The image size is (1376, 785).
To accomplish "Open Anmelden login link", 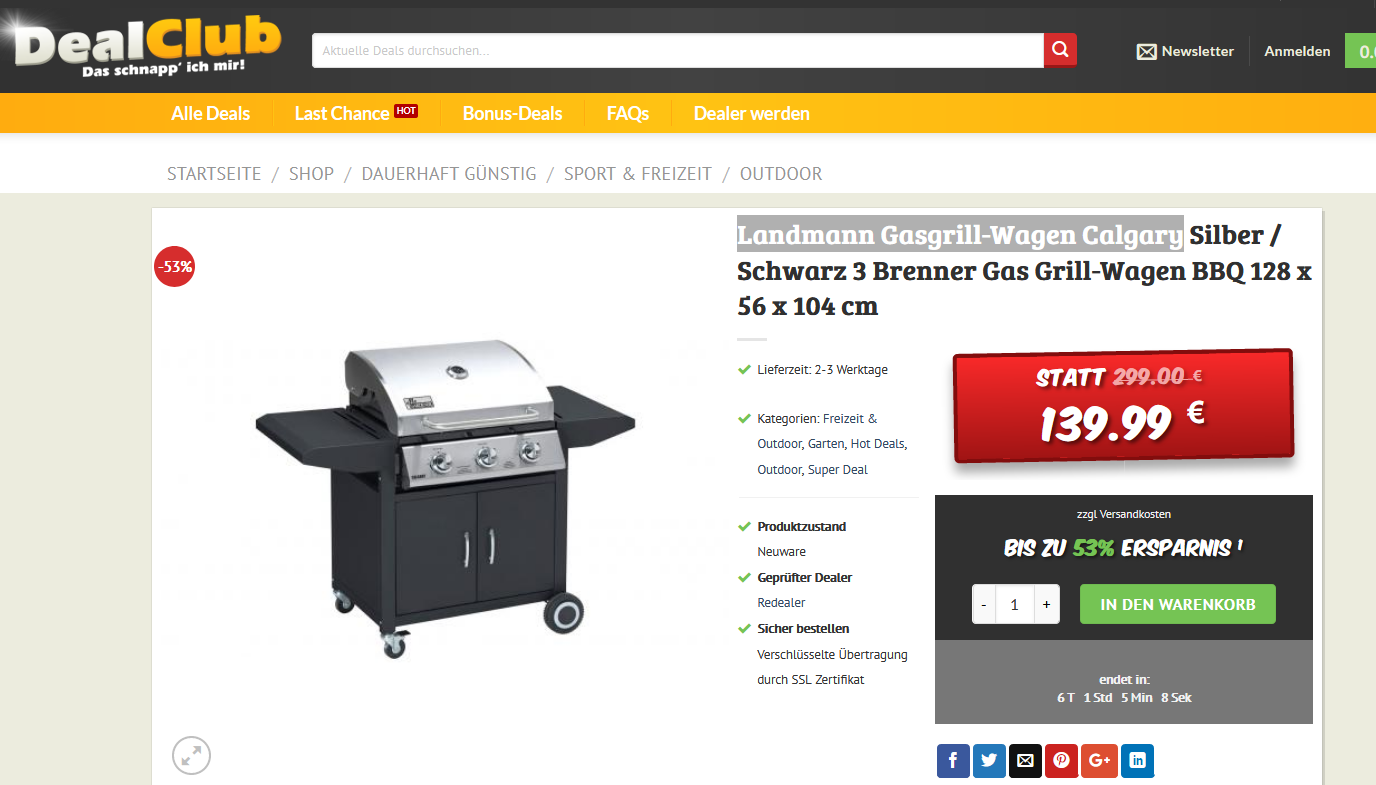I will coord(1297,51).
